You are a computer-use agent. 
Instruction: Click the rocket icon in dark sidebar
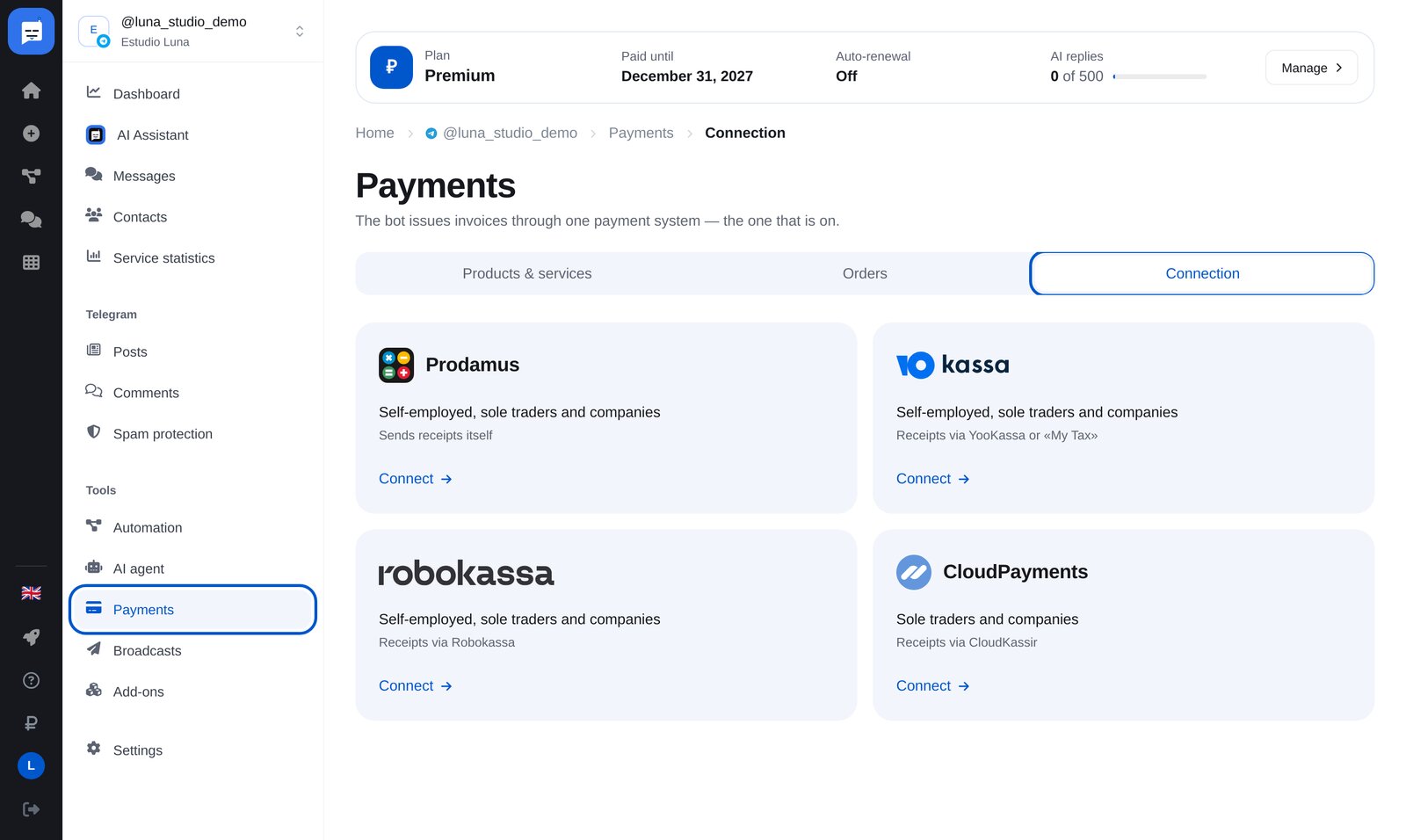pos(31,637)
